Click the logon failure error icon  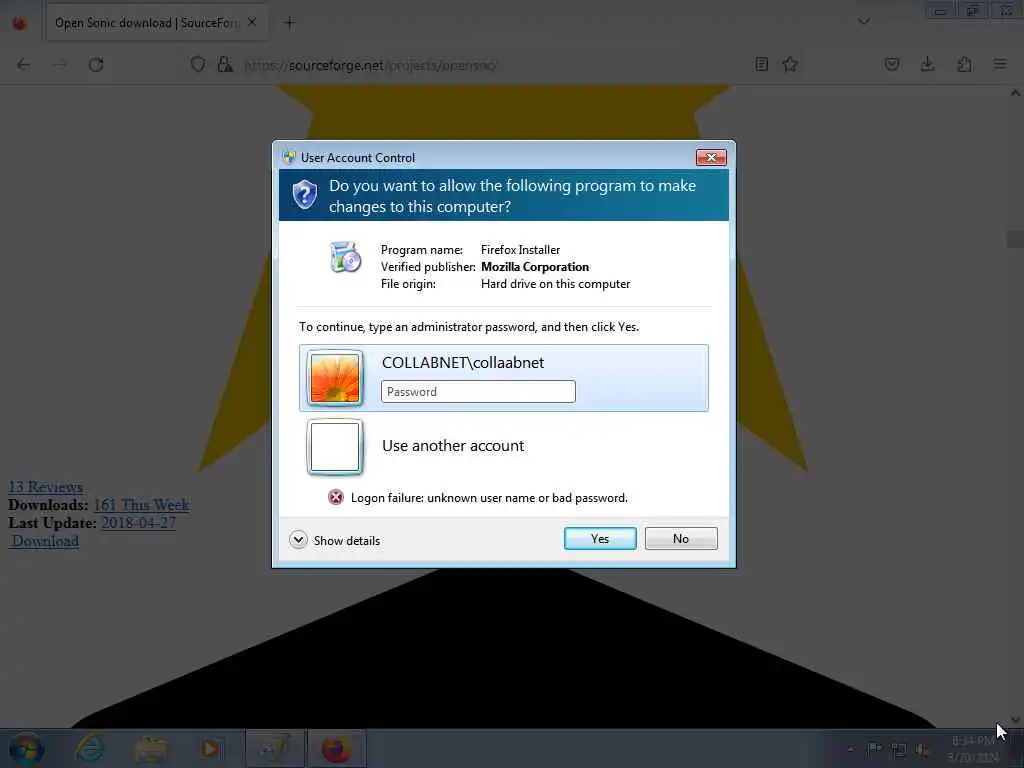[336, 498]
